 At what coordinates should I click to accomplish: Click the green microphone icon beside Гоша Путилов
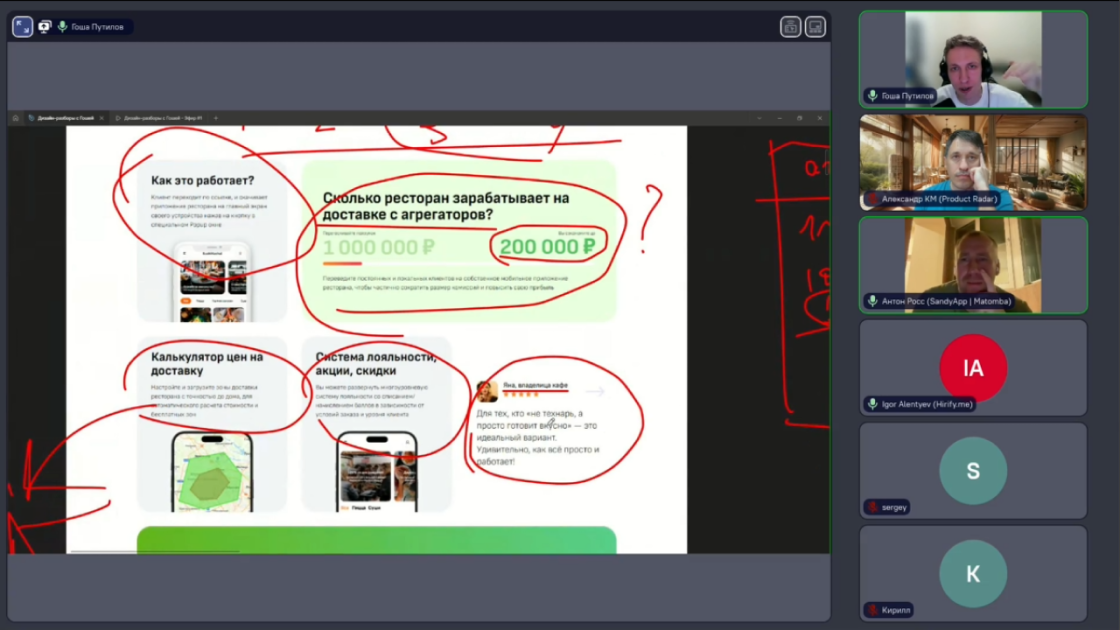[63, 26]
